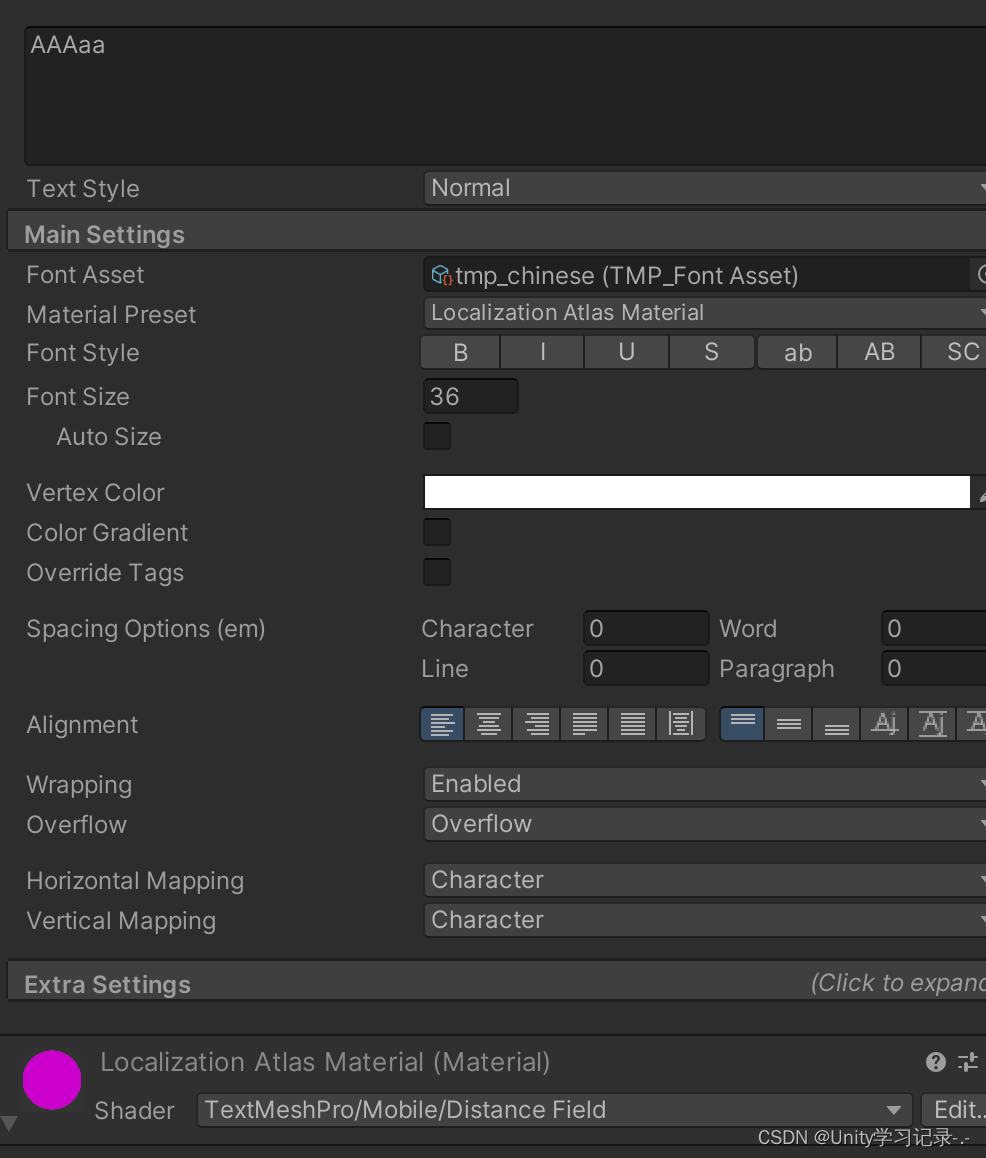
Task: Change the Overflow mode dropdown
Action: point(703,824)
